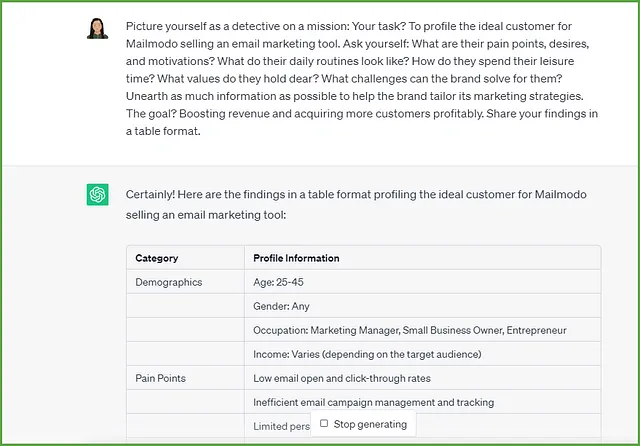Click the ChatGPT logo icon
Viewport: 640px width, 446px height.
(98, 194)
